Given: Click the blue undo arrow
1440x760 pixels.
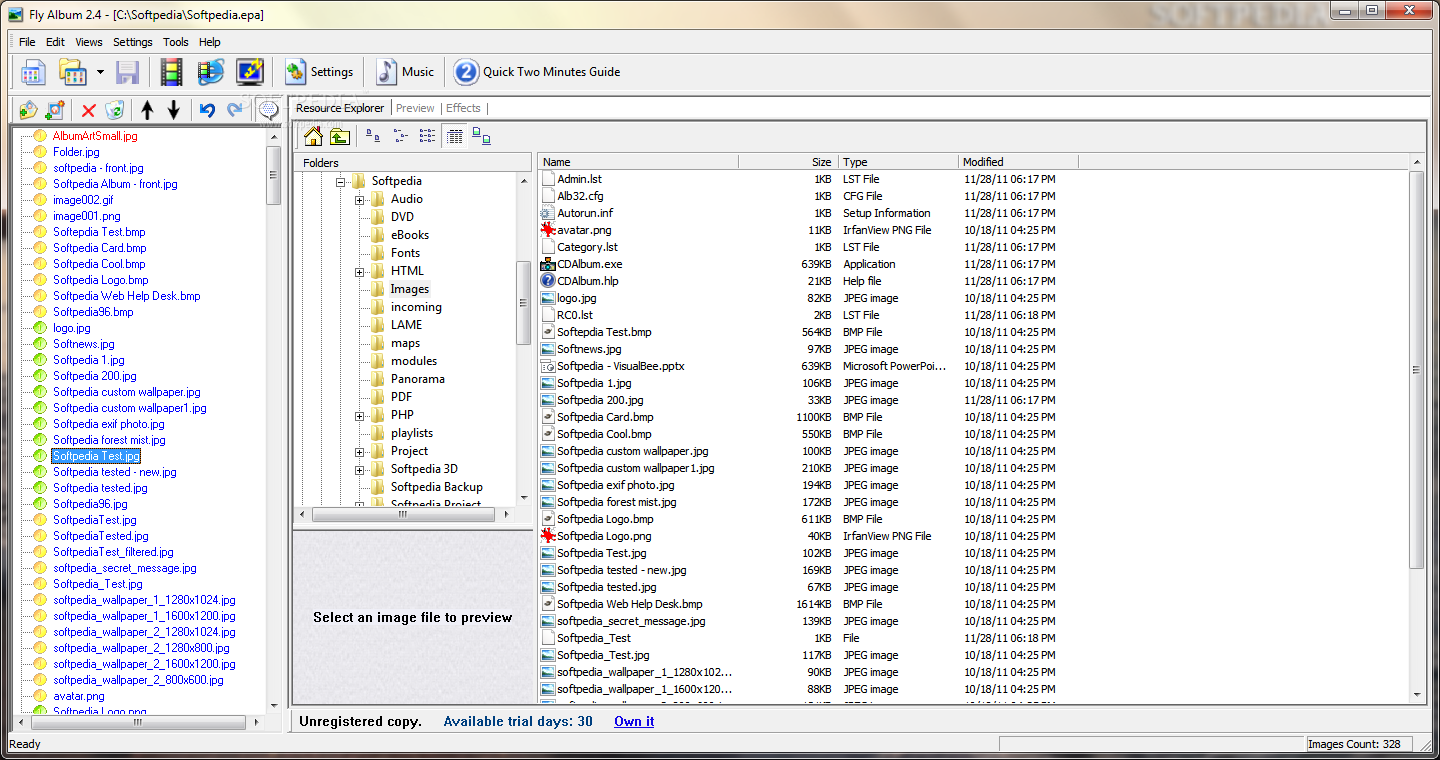Looking at the screenshot, I should (207, 110).
